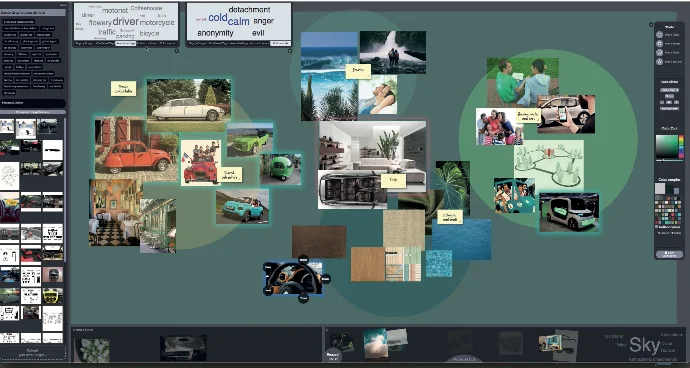Select the concept car with green lights photo
Viewport: 690px width, 368px height.
pos(569,212)
